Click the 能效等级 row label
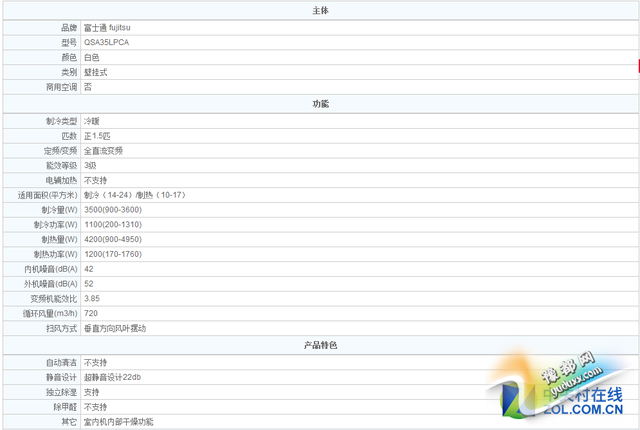 pyautogui.click(x=61, y=165)
